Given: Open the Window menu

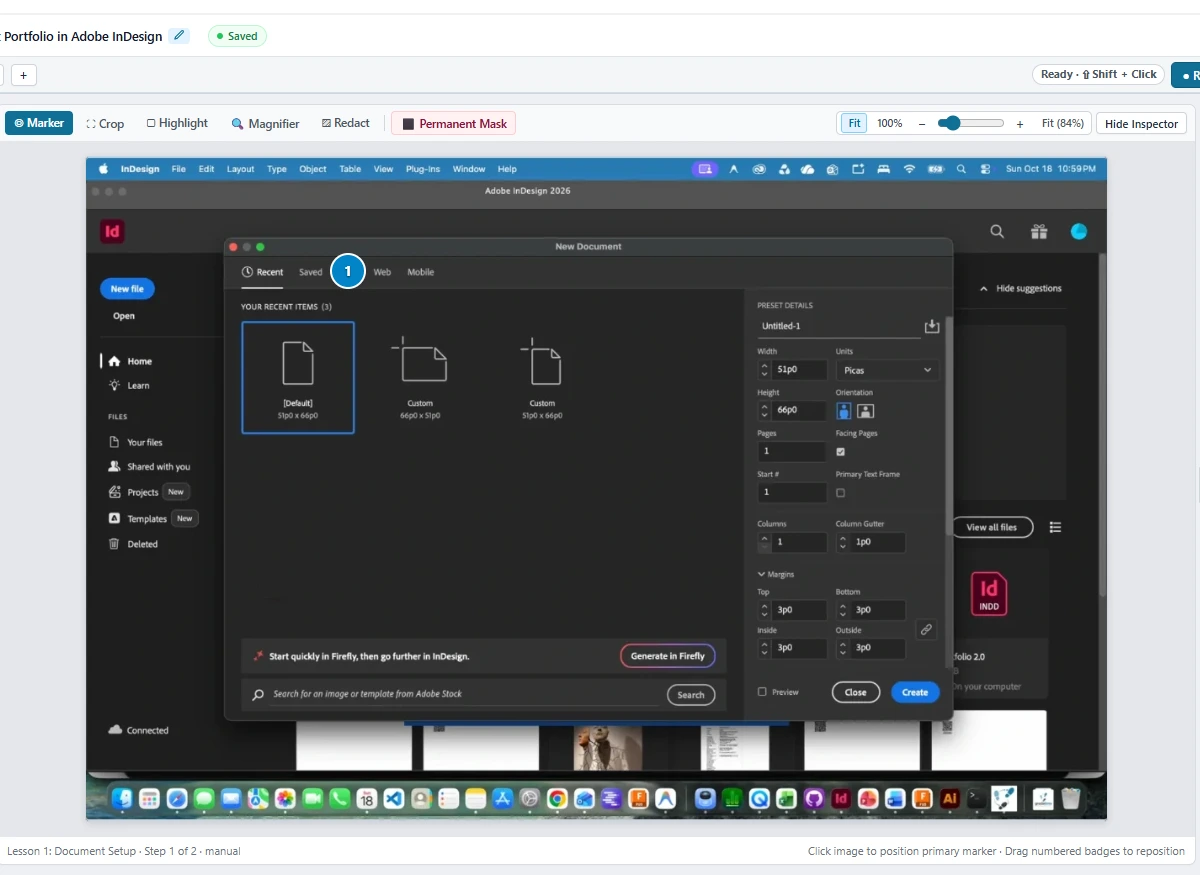Looking at the screenshot, I should (x=469, y=169).
